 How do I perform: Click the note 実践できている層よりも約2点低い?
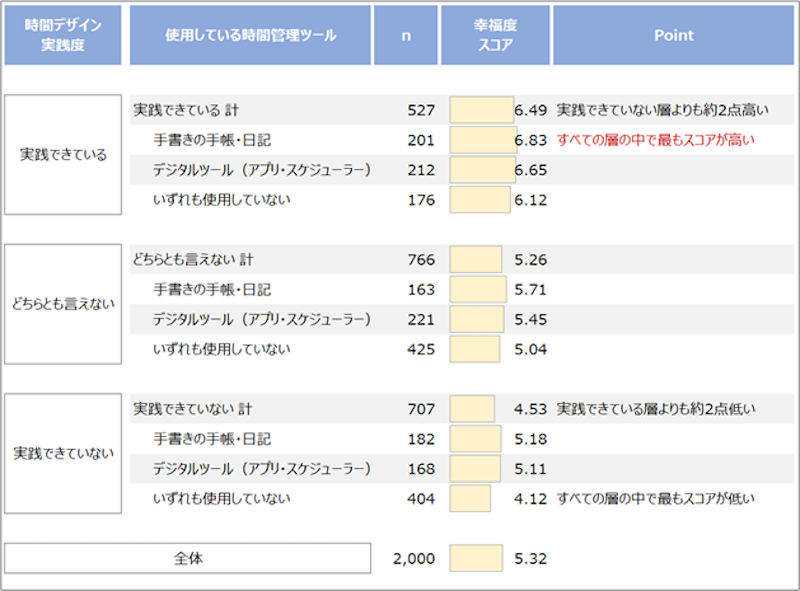coord(656,409)
